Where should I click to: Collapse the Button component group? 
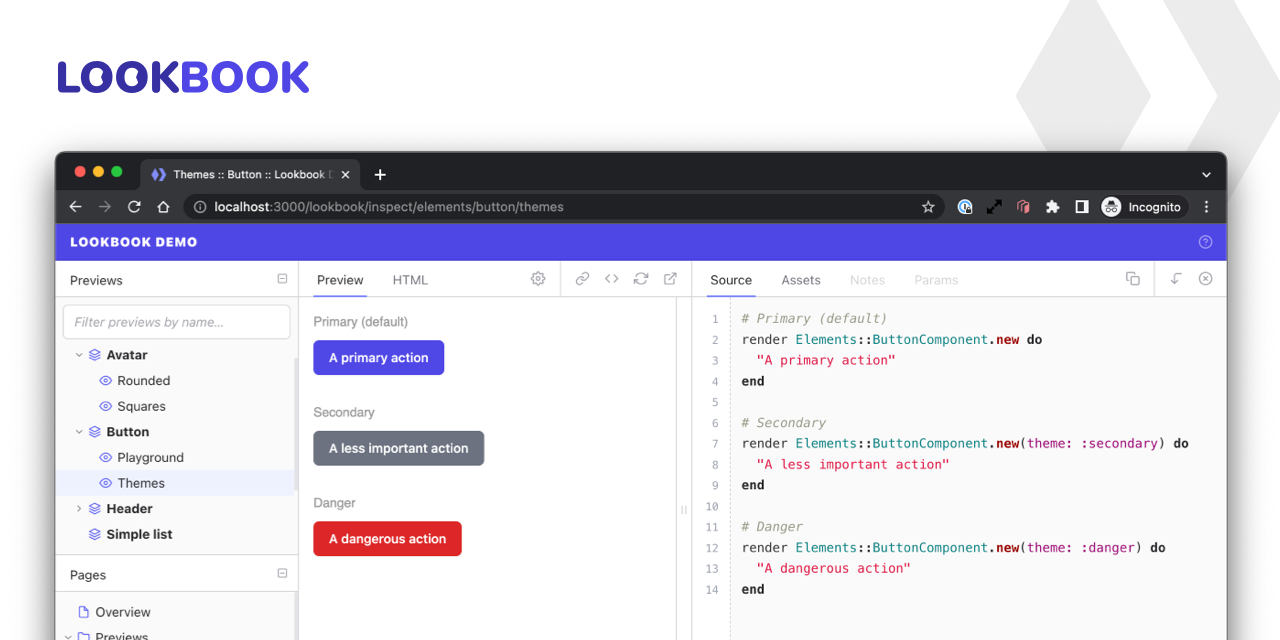(79, 432)
